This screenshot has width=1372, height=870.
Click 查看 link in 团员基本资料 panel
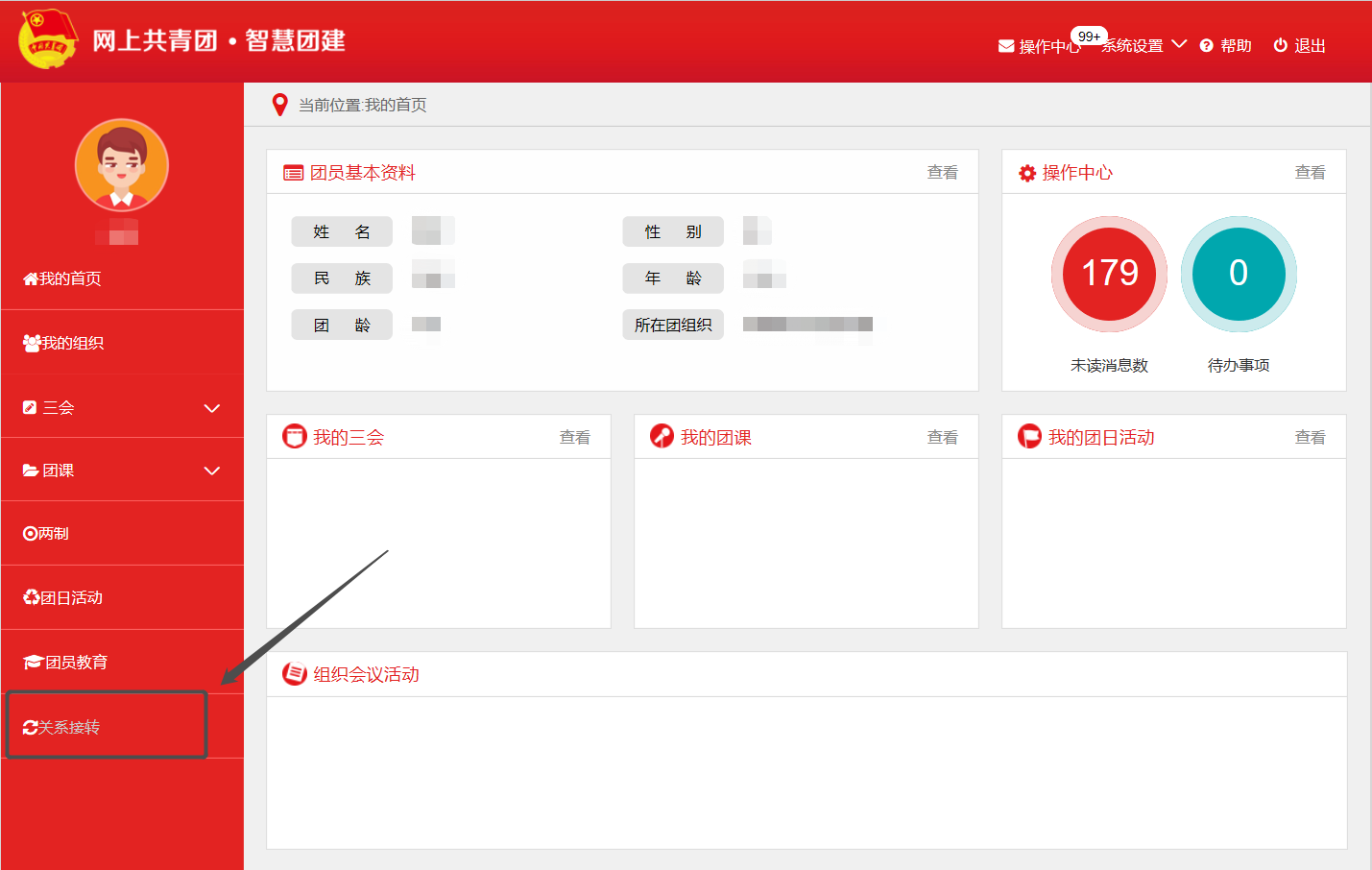coord(942,173)
